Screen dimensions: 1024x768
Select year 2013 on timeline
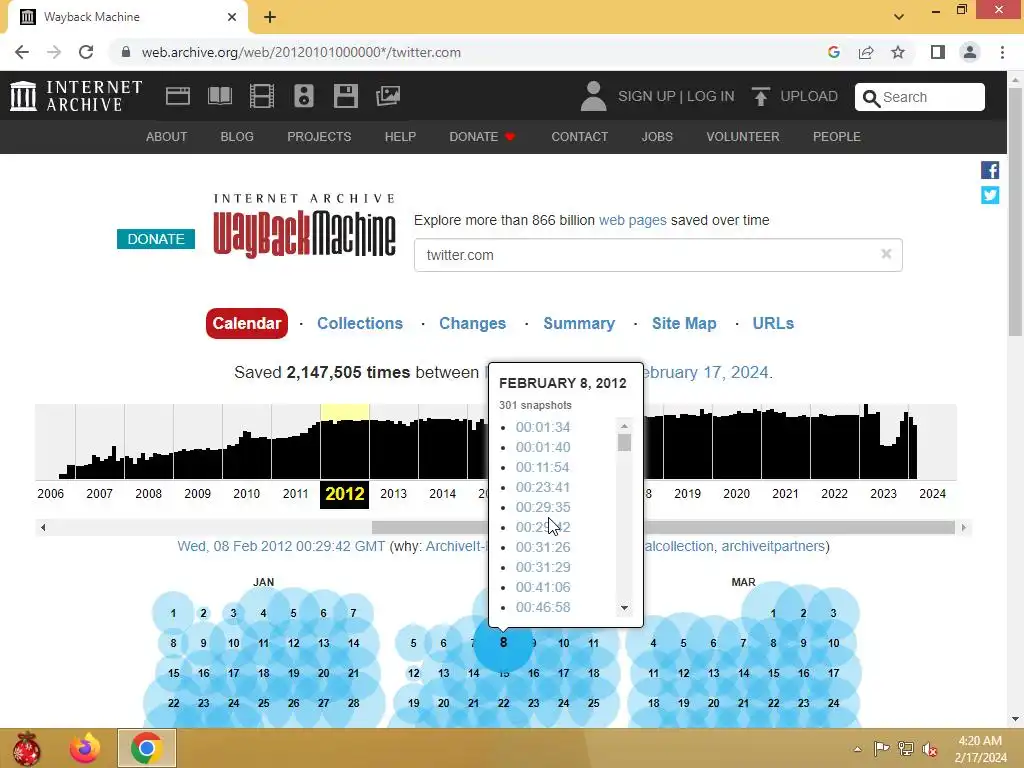[x=393, y=494]
